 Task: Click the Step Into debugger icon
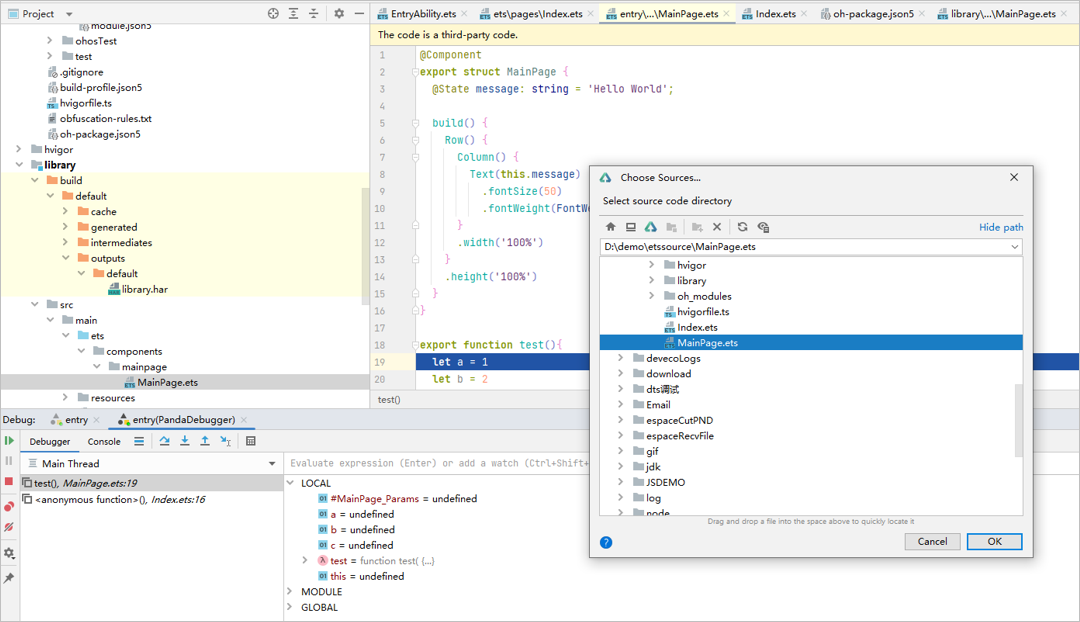pyautogui.click(x=185, y=441)
